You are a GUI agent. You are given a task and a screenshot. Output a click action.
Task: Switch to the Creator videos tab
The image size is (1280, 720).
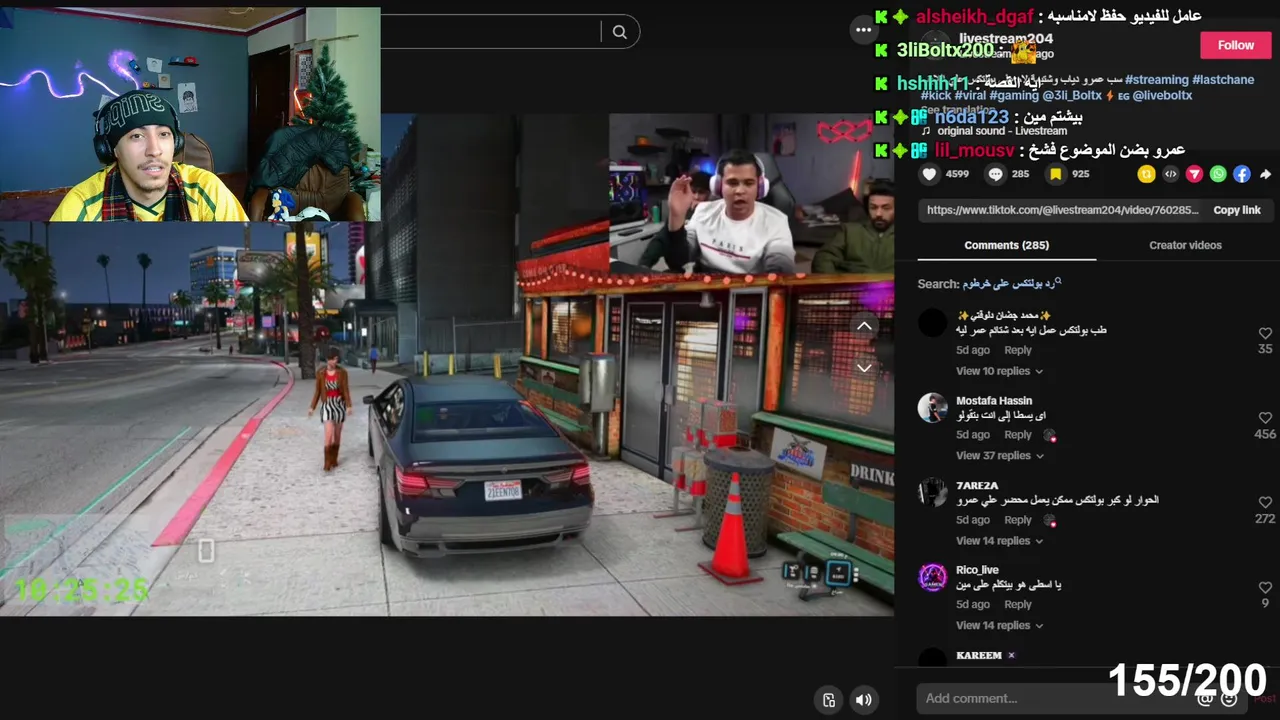[x=1185, y=245]
